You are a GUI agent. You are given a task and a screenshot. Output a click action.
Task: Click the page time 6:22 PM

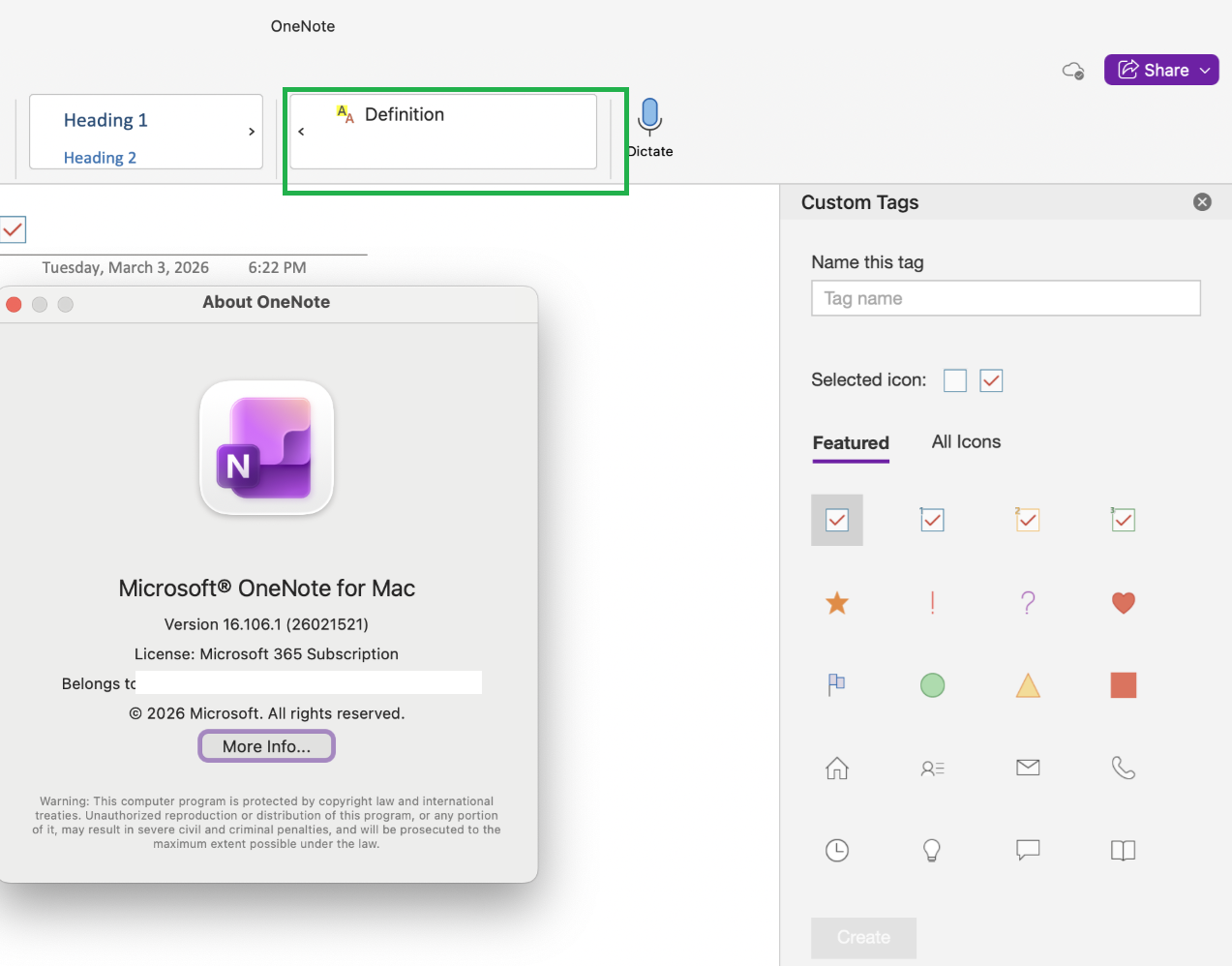277,267
